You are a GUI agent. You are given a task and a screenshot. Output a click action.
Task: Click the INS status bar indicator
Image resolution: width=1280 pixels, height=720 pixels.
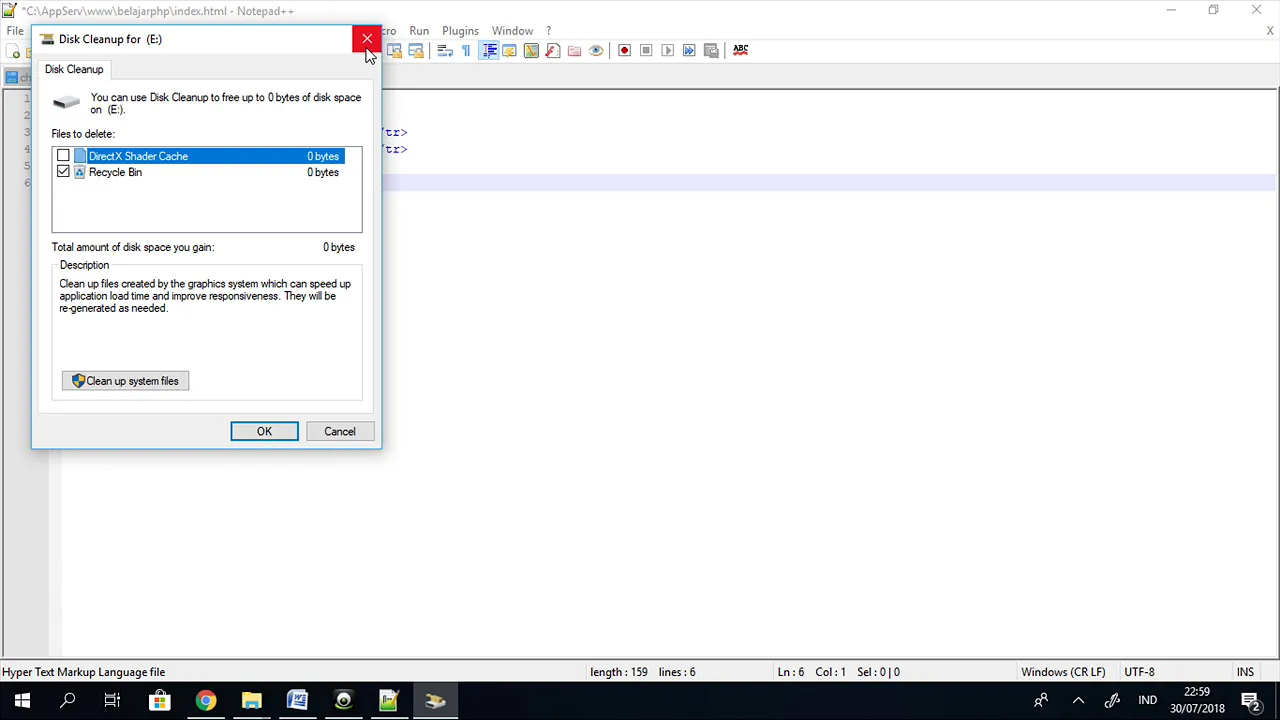(1245, 672)
